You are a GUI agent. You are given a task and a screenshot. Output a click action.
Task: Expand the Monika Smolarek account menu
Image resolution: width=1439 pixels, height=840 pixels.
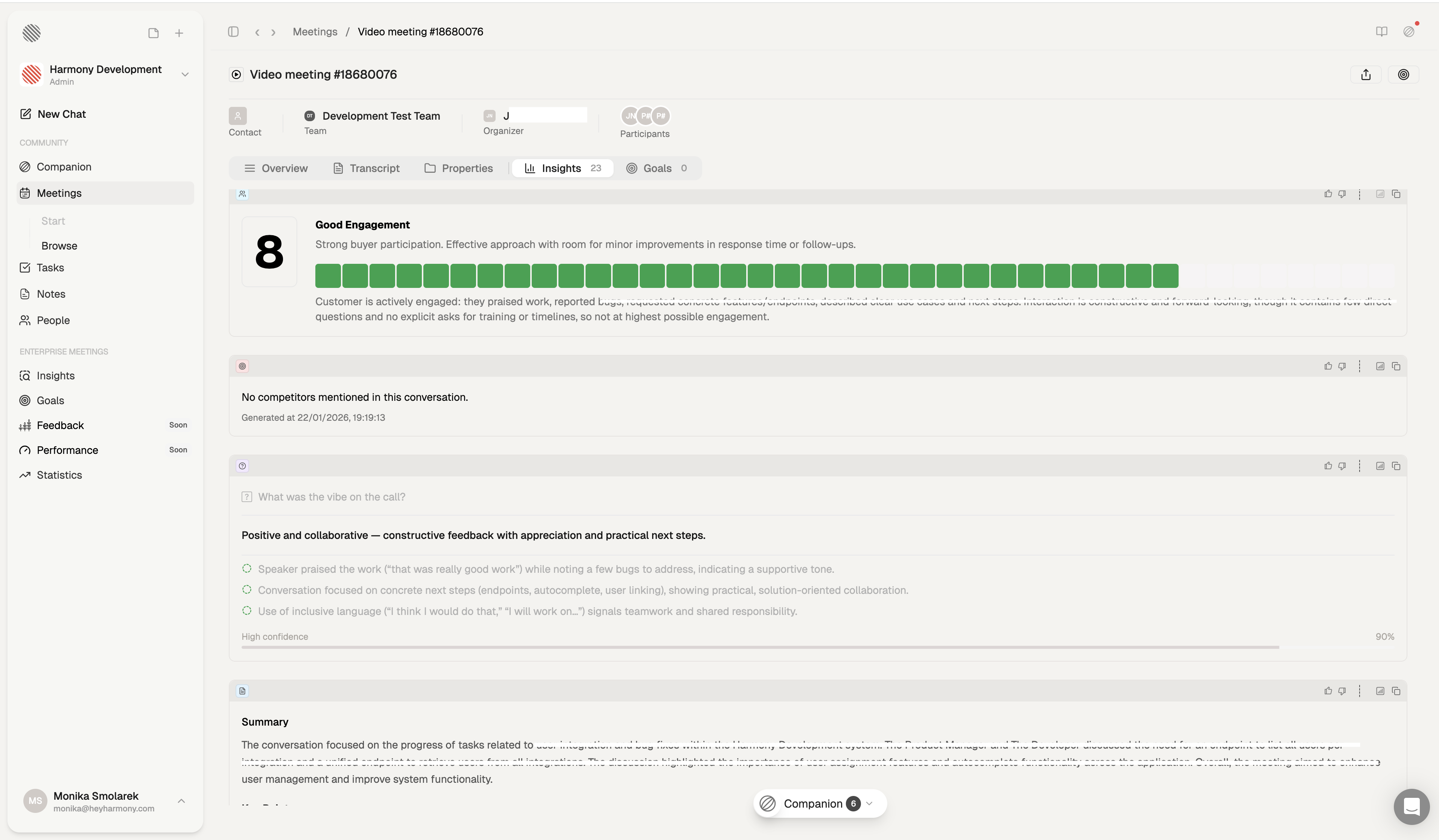(181, 801)
